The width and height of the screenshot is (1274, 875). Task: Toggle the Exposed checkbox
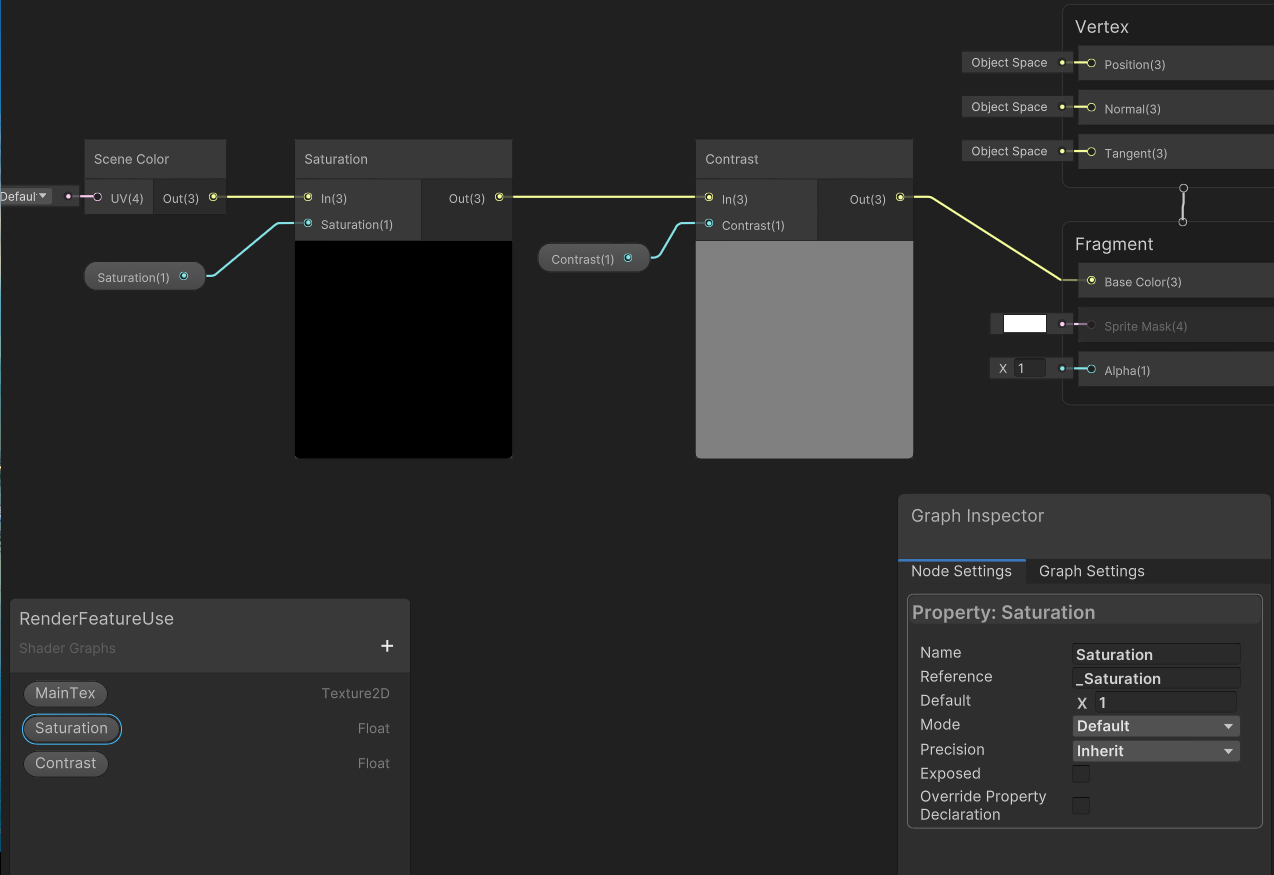(1081, 774)
